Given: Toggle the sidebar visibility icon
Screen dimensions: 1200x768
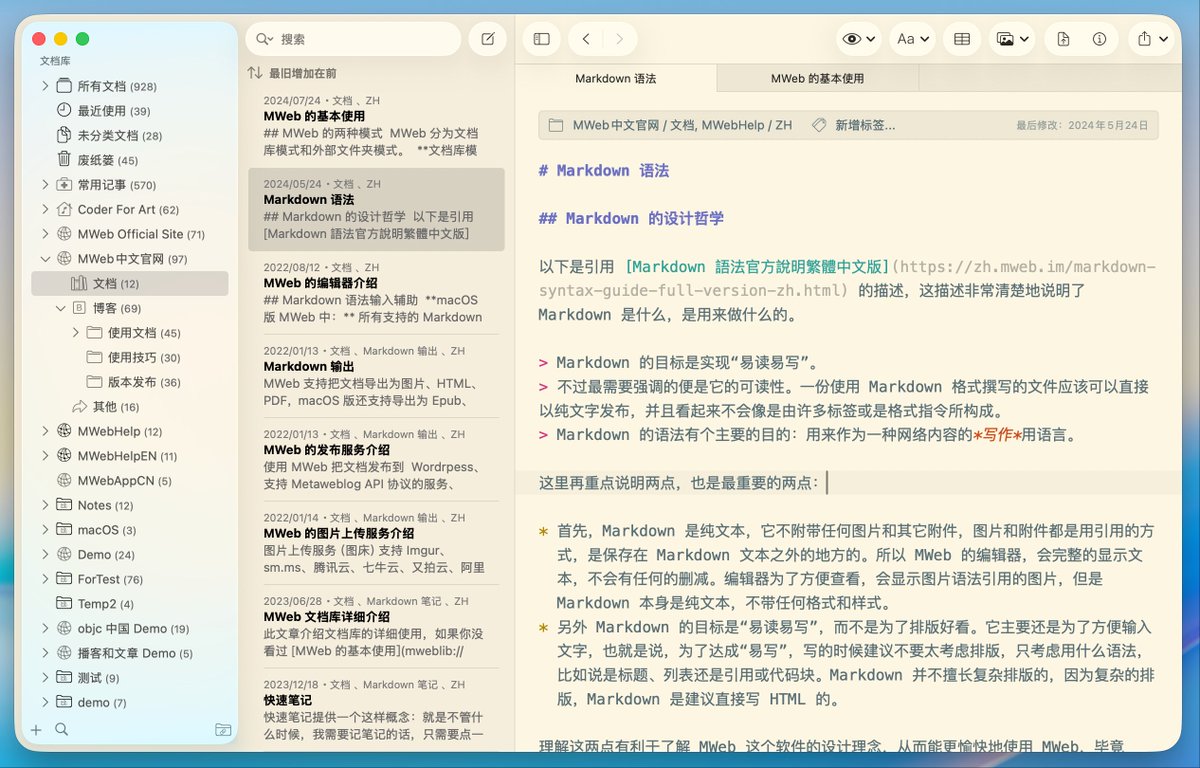Looking at the screenshot, I should 541,38.
